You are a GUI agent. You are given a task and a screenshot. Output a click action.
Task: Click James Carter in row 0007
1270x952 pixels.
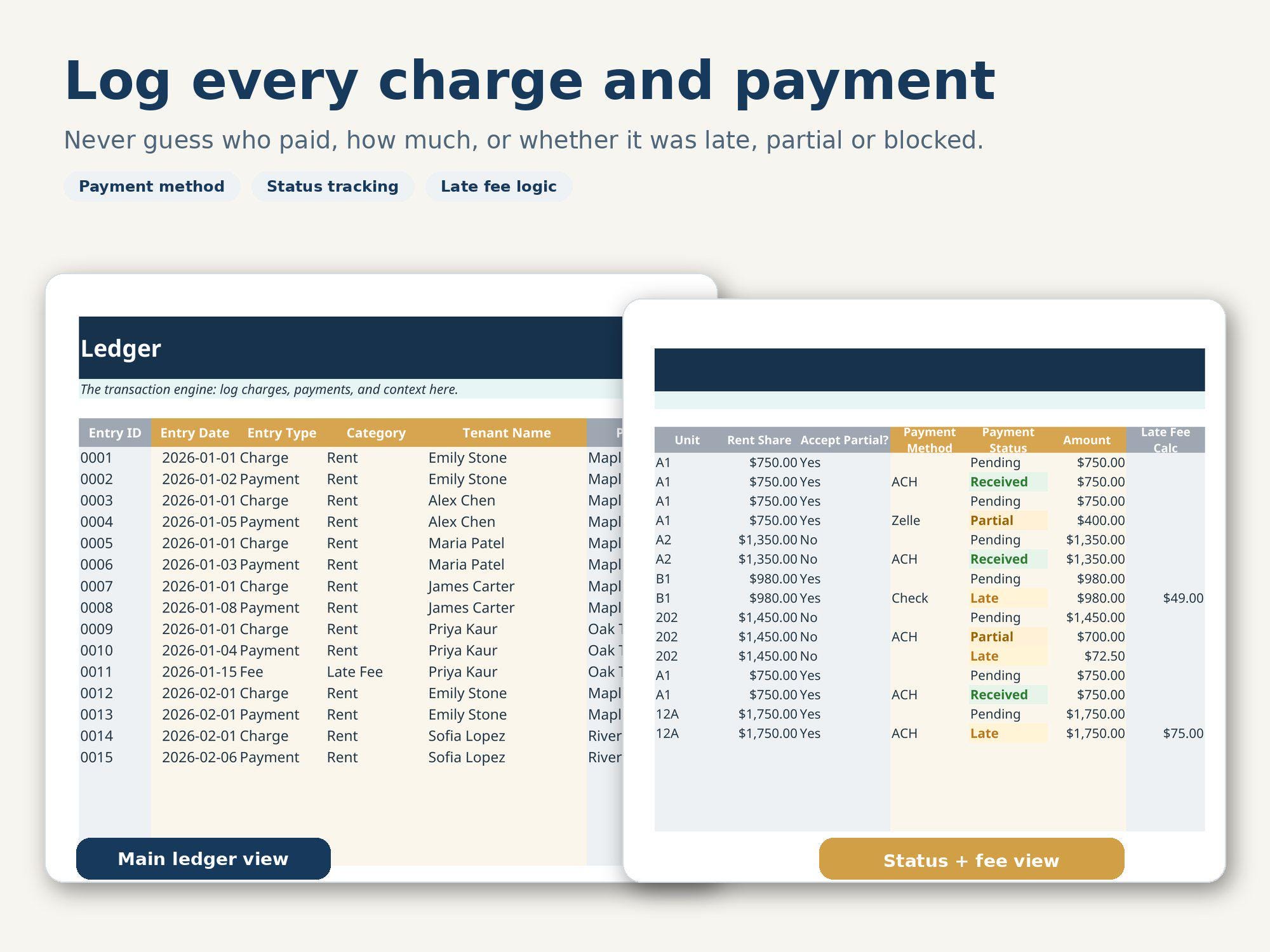coord(471,586)
